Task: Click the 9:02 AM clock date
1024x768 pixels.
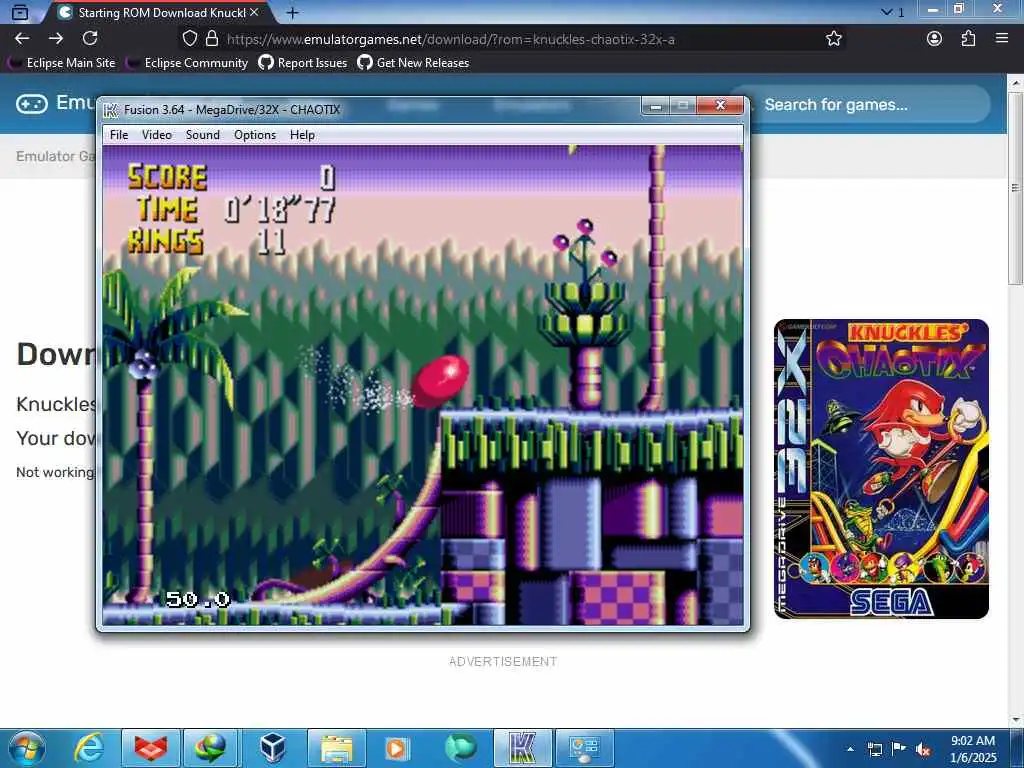Action: click(x=973, y=749)
